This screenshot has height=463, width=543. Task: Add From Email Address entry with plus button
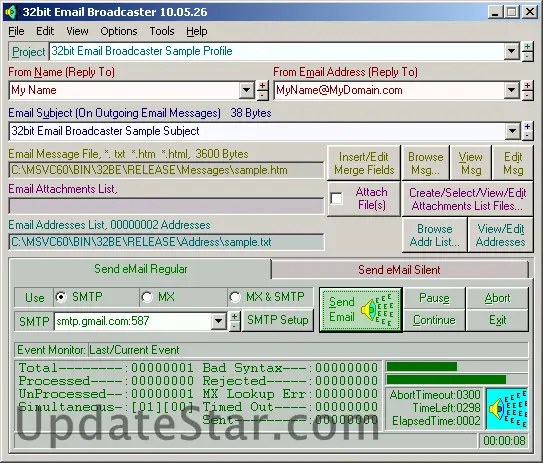[527, 86]
